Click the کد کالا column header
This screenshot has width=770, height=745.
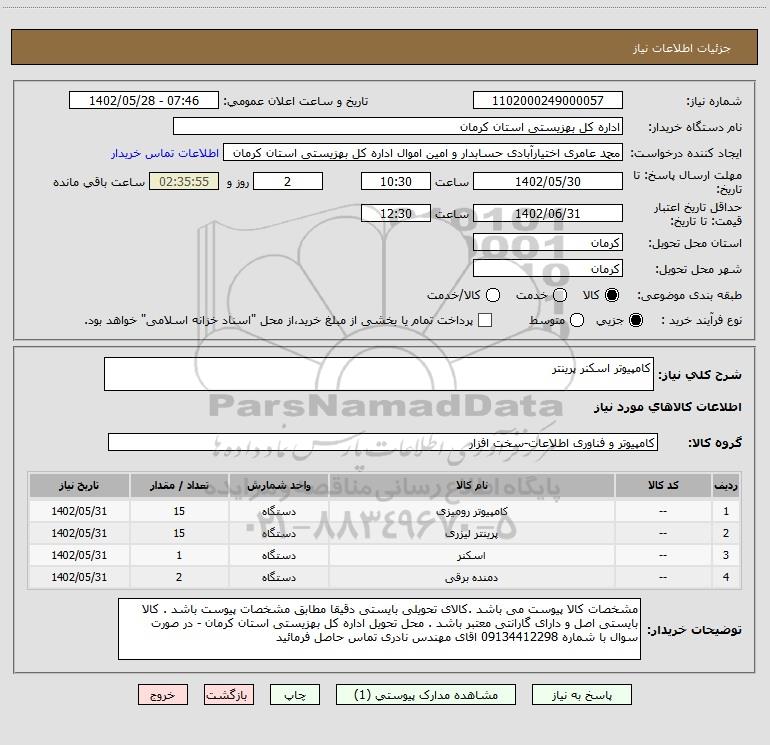coord(663,485)
